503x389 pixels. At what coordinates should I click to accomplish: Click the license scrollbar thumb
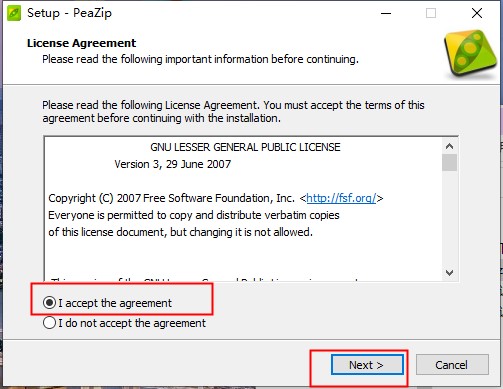point(449,162)
